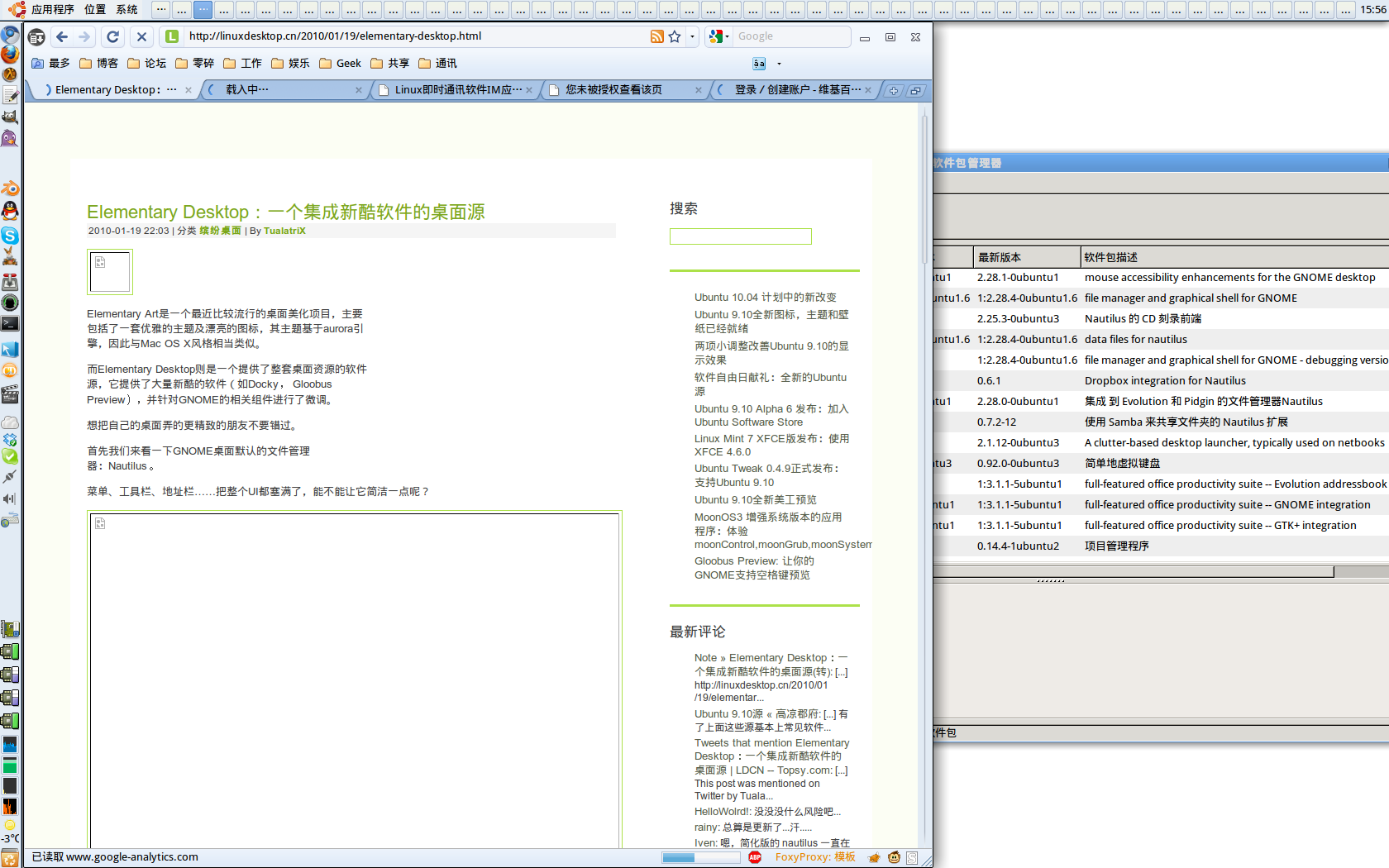Image resolution: width=1389 pixels, height=868 pixels.
Task: Select 'Nautilus 的 CD 刻录前端' package row
Action: [x=1161, y=319]
